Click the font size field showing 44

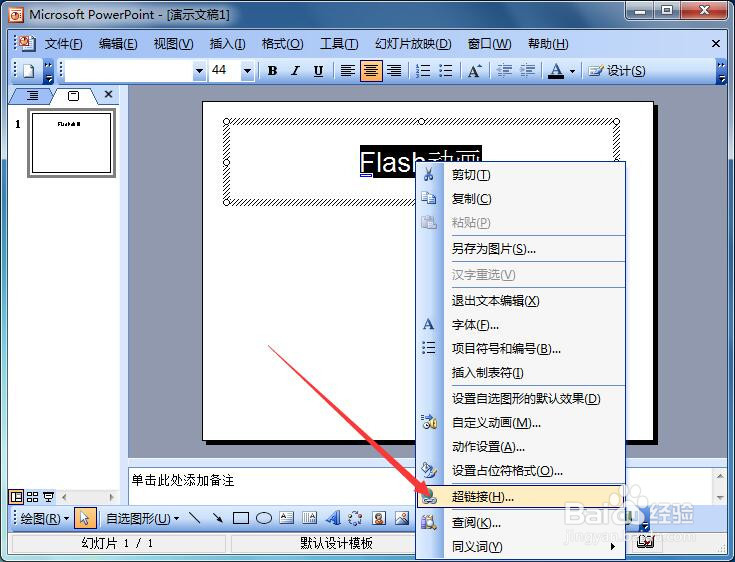[x=225, y=71]
